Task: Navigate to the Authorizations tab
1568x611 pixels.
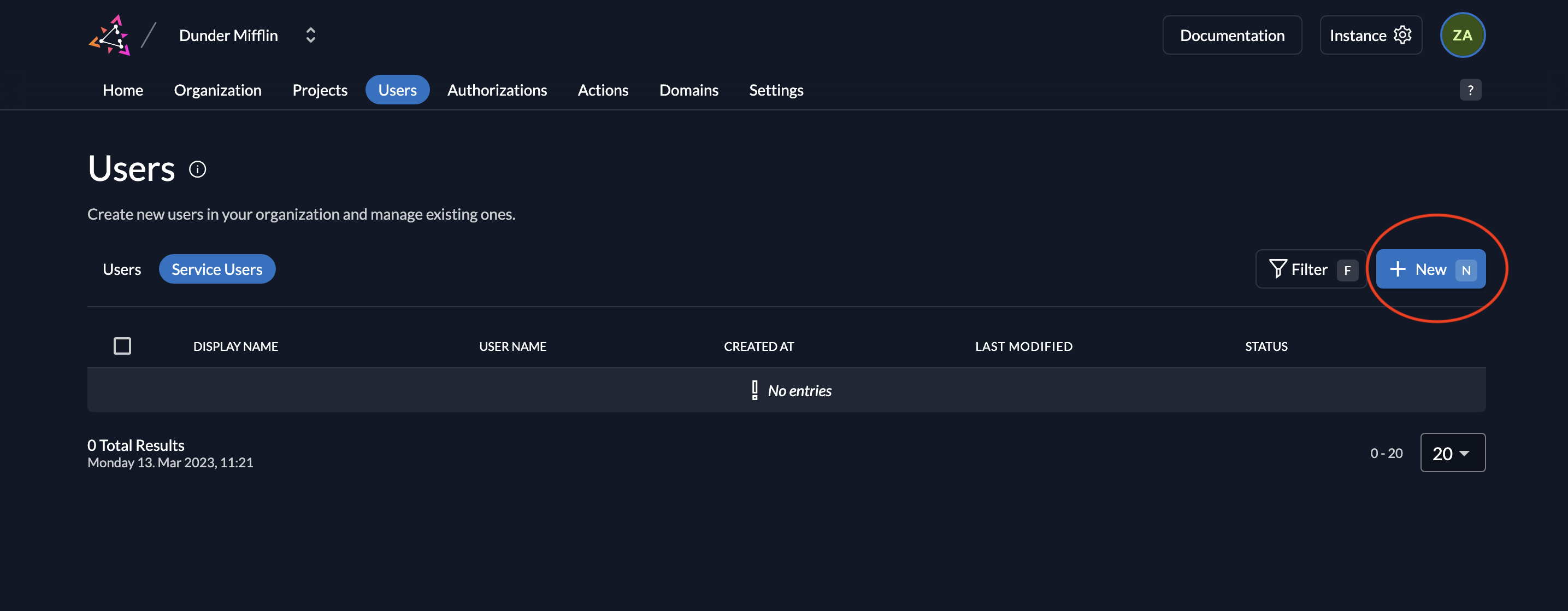Action: [x=497, y=90]
